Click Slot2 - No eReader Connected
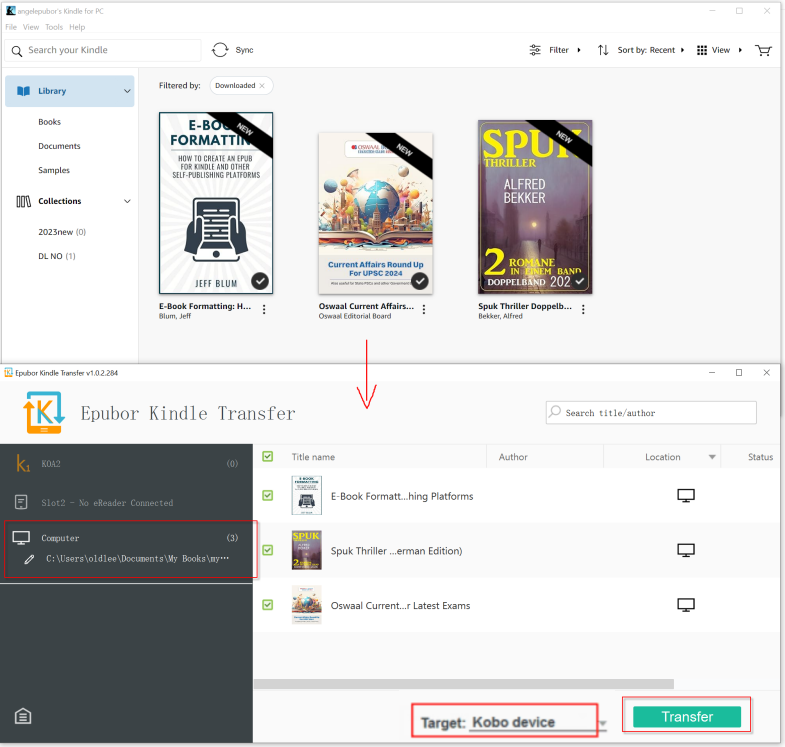 click(x=107, y=503)
